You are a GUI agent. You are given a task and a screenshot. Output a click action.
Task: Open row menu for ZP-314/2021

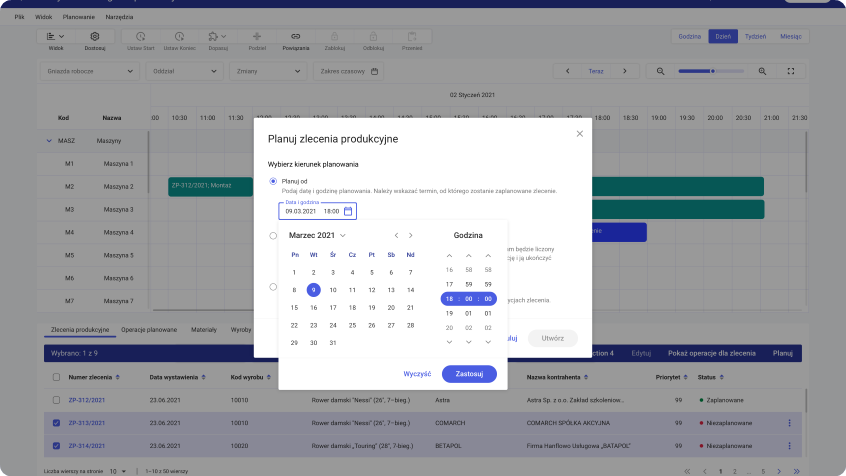click(x=789, y=446)
